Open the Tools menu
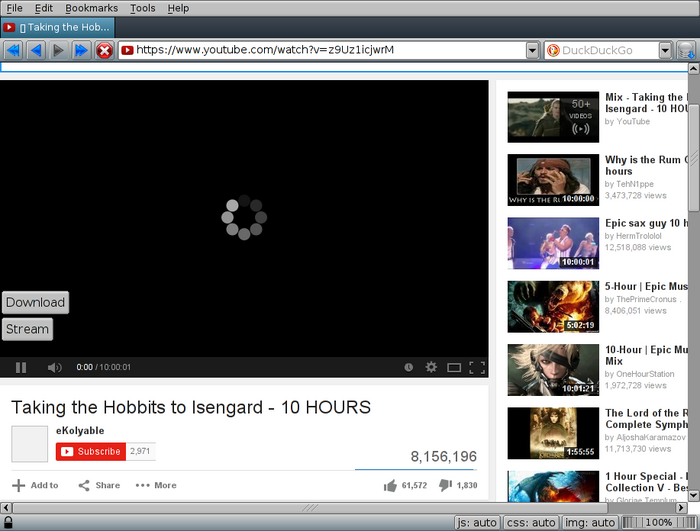700x531 pixels. pyautogui.click(x=143, y=8)
